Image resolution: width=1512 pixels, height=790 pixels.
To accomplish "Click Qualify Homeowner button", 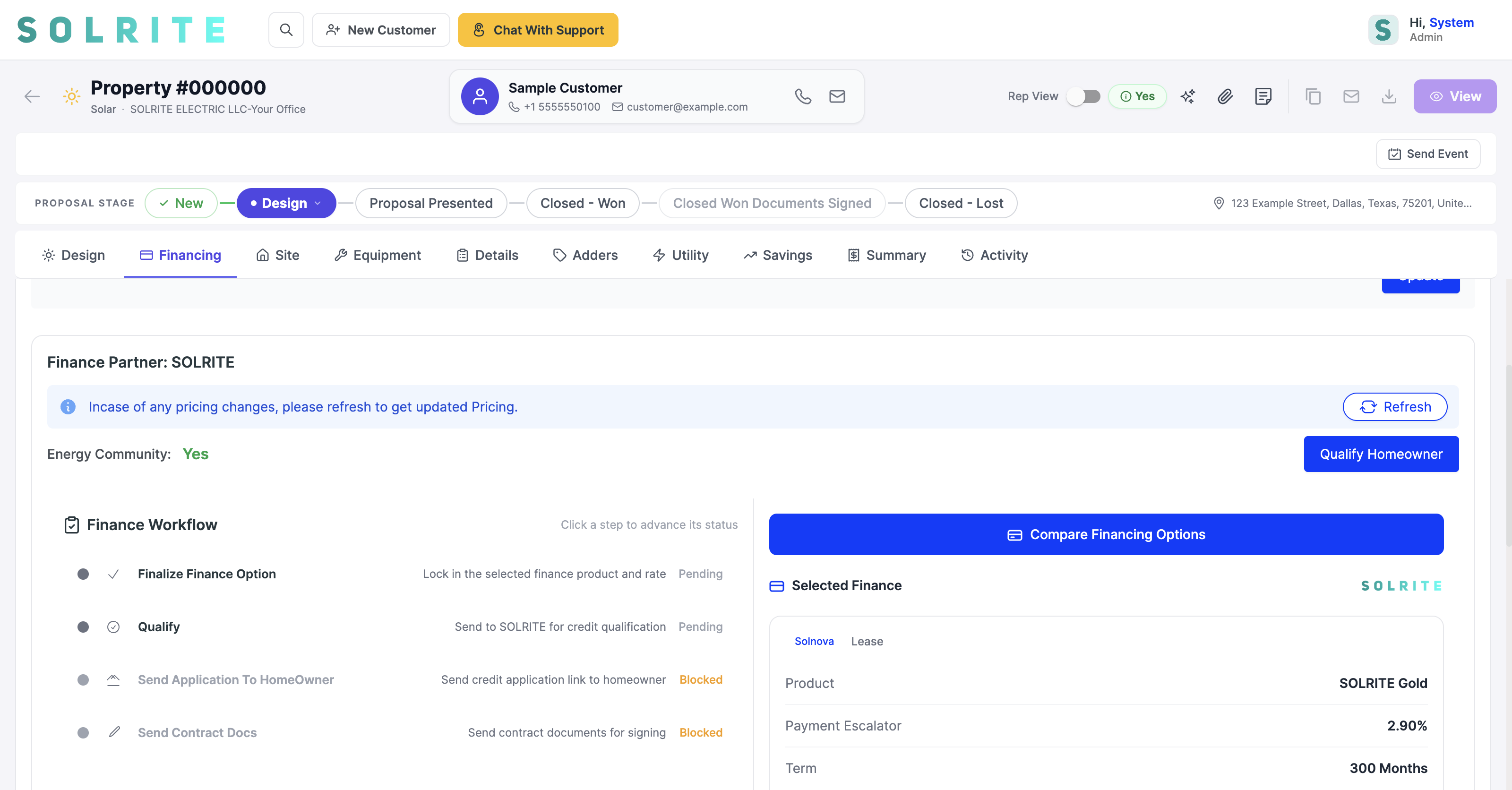I will [x=1381, y=454].
